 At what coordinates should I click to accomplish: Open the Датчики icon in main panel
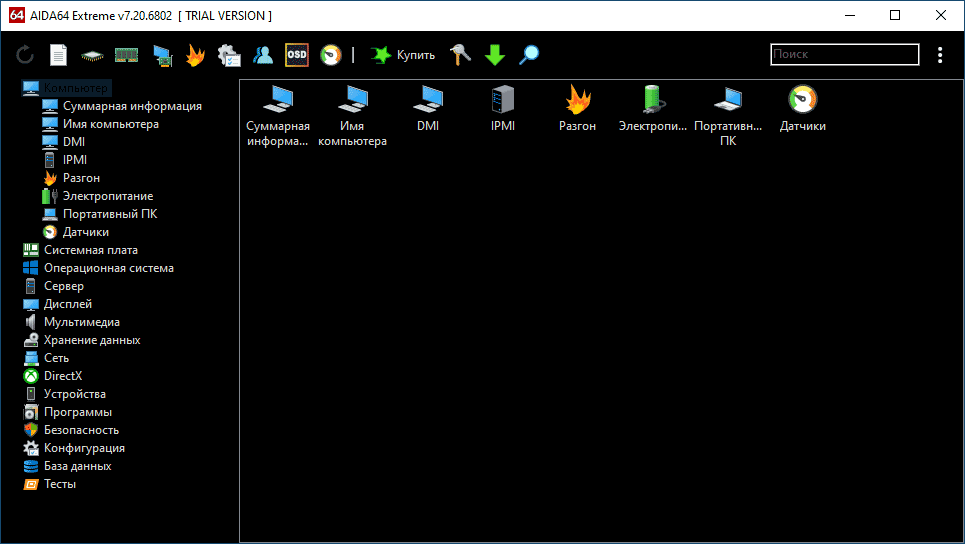tap(802, 109)
